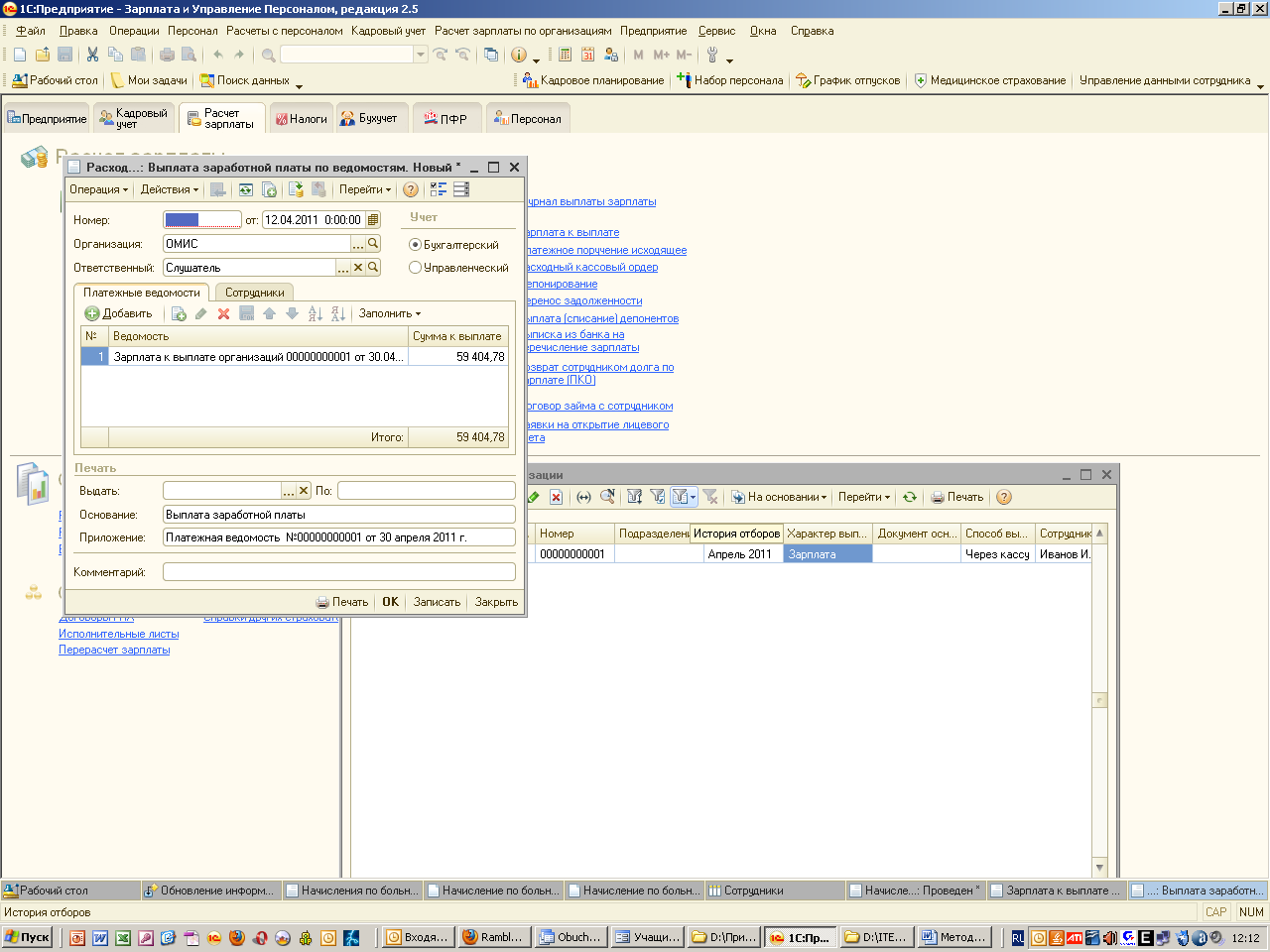
Task: Expand the Заполнить dropdown
Action: click(390, 313)
